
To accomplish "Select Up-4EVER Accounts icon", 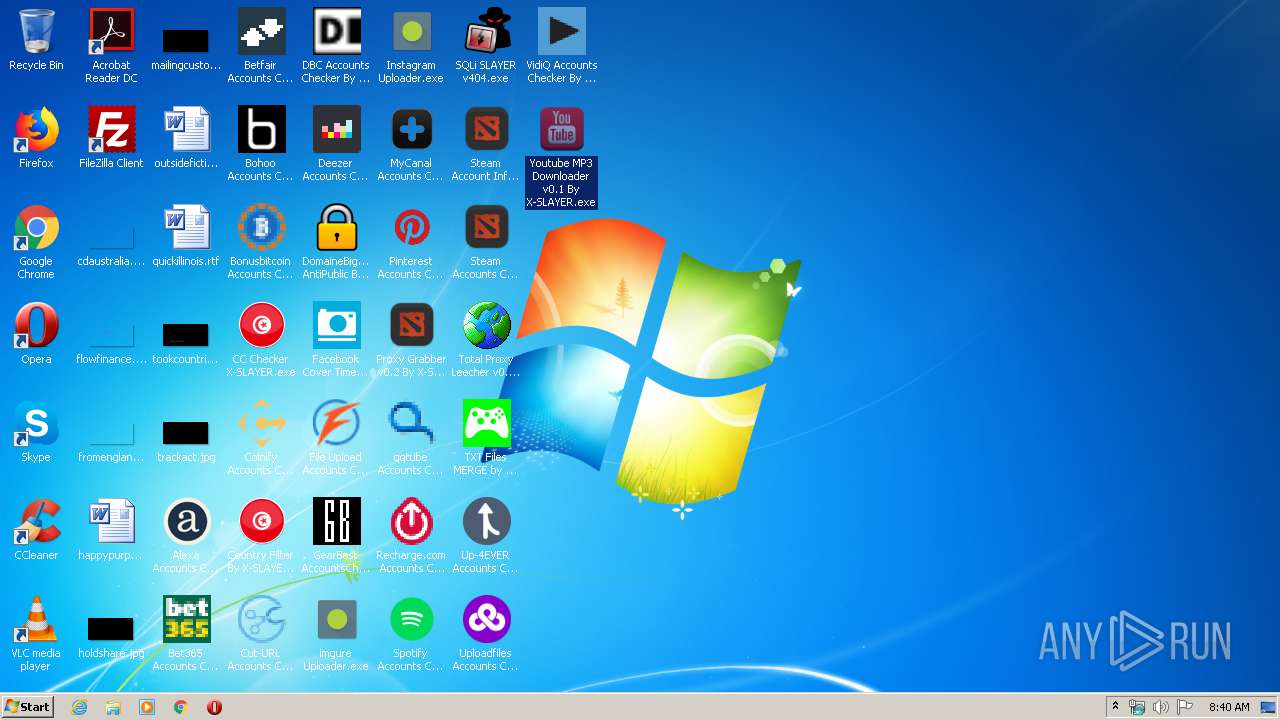I will pyautogui.click(x=486, y=536).
